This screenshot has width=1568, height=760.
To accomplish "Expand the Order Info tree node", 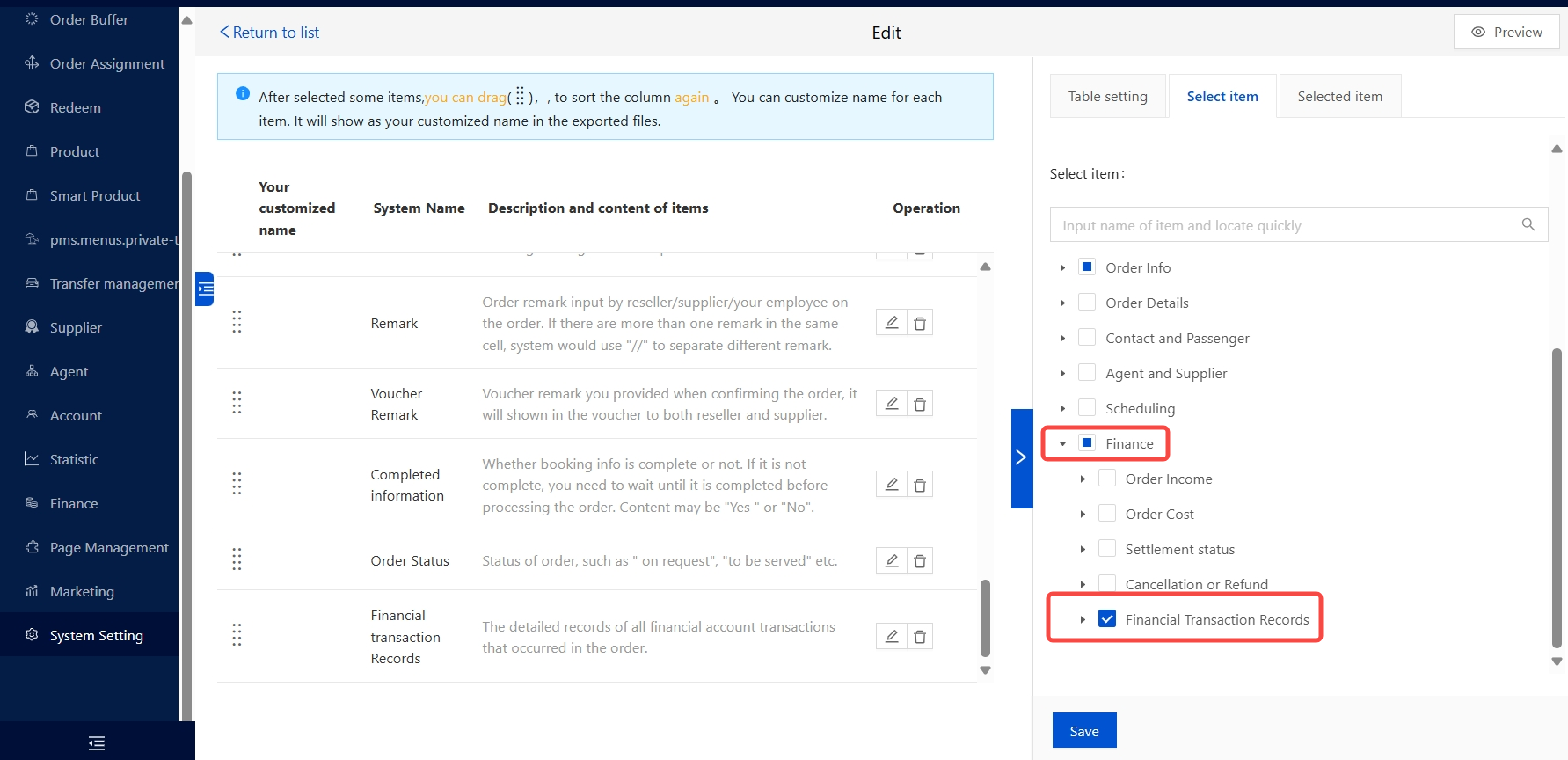I will (x=1062, y=267).
